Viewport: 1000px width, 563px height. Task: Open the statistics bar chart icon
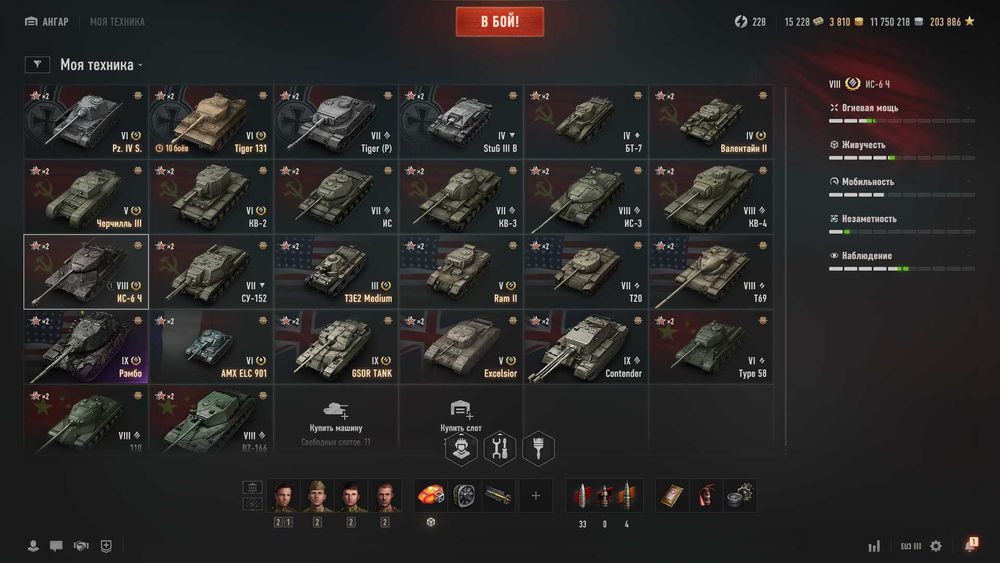(x=874, y=546)
